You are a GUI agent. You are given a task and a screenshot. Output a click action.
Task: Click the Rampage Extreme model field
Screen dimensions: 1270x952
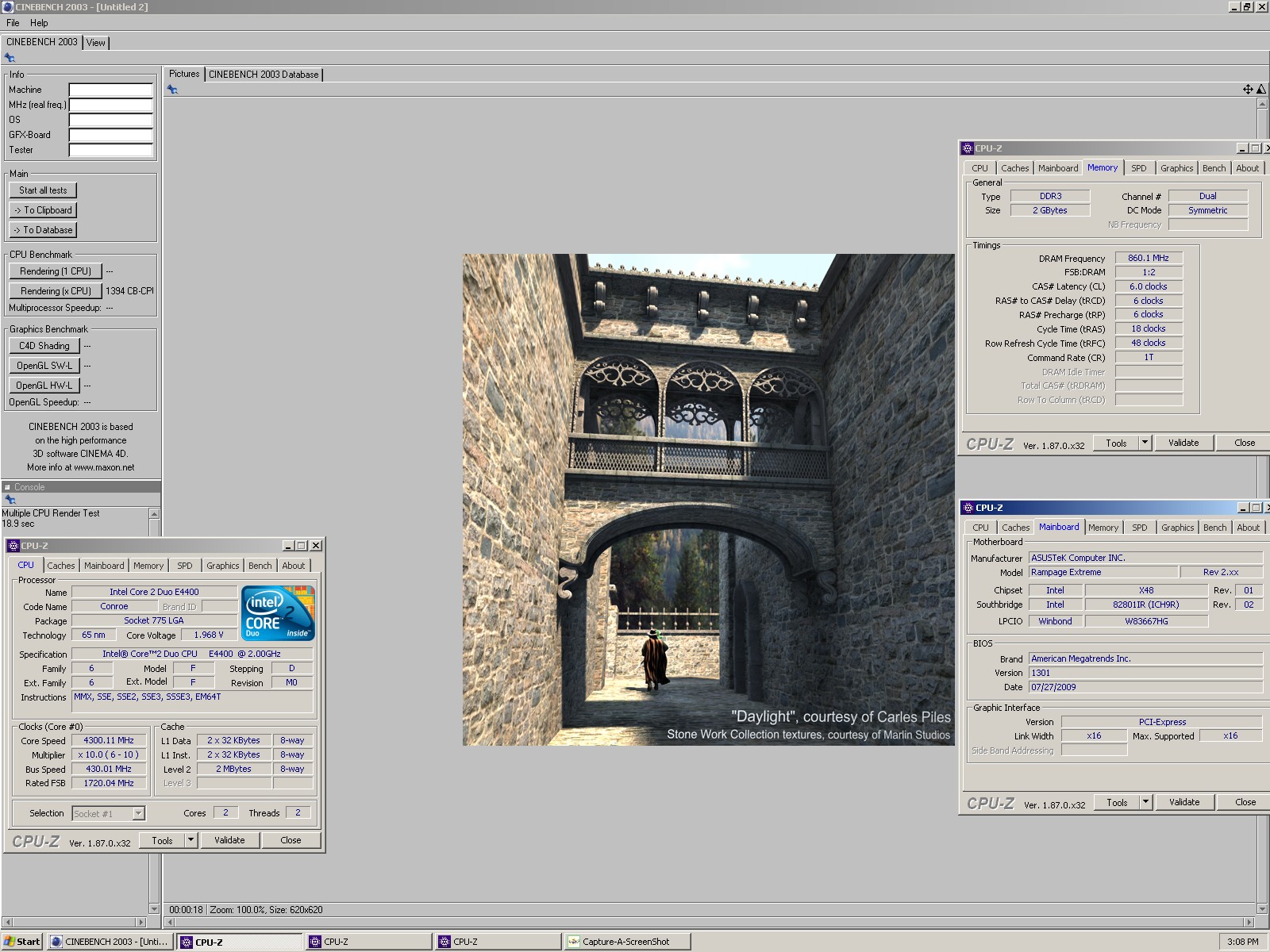pyautogui.click(x=1103, y=572)
